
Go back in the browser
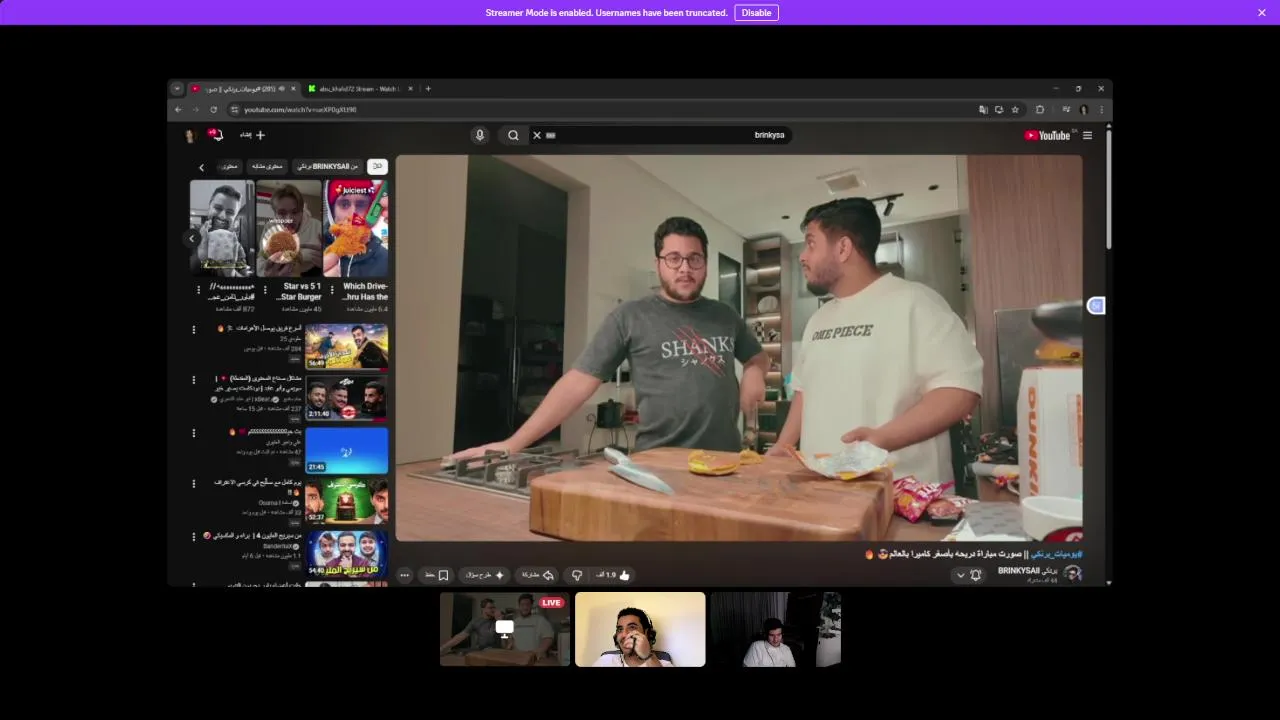tap(178, 109)
